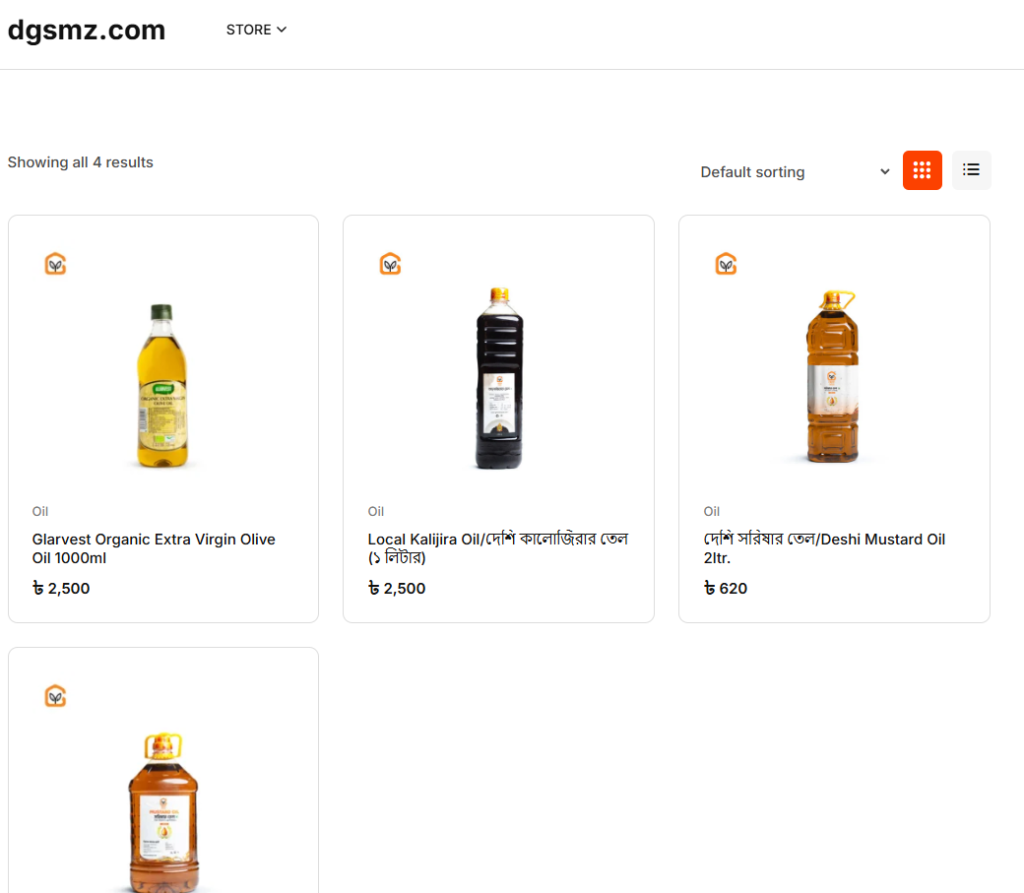Viewport: 1024px width, 893px height.
Task: Open the fourth product's jug image
Action: tap(163, 810)
